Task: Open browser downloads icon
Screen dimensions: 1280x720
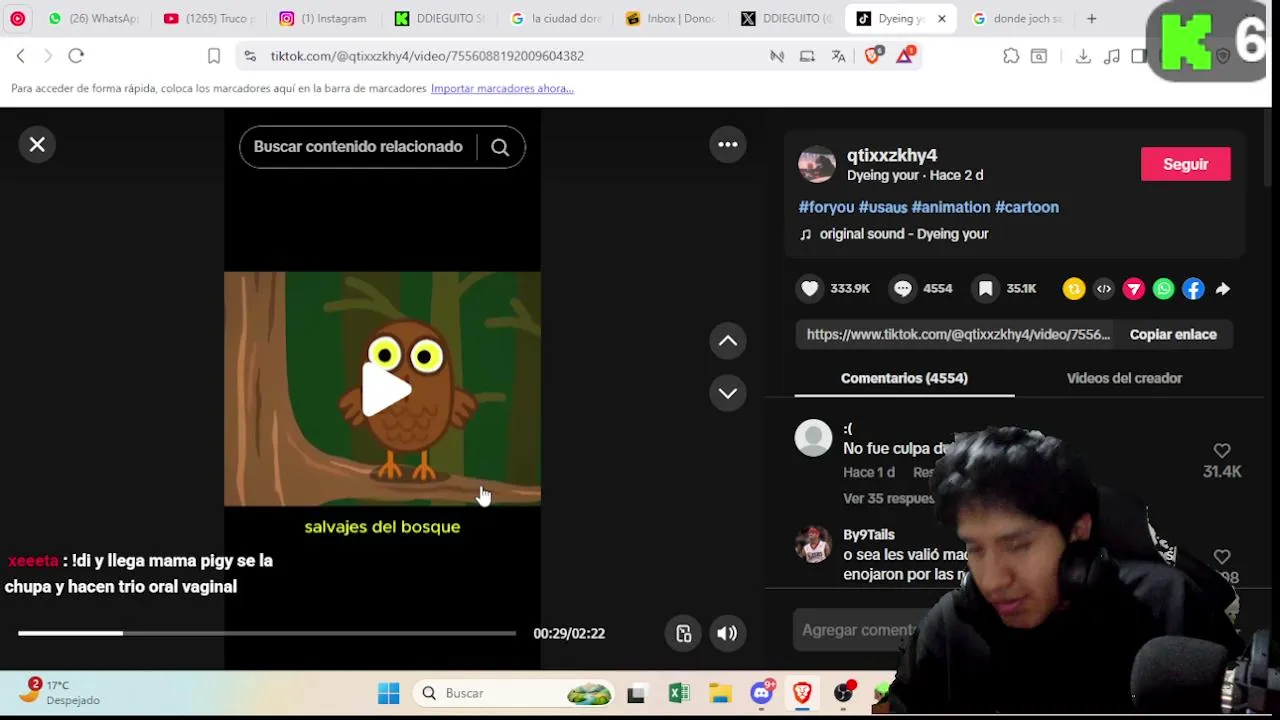Action: [1083, 56]
